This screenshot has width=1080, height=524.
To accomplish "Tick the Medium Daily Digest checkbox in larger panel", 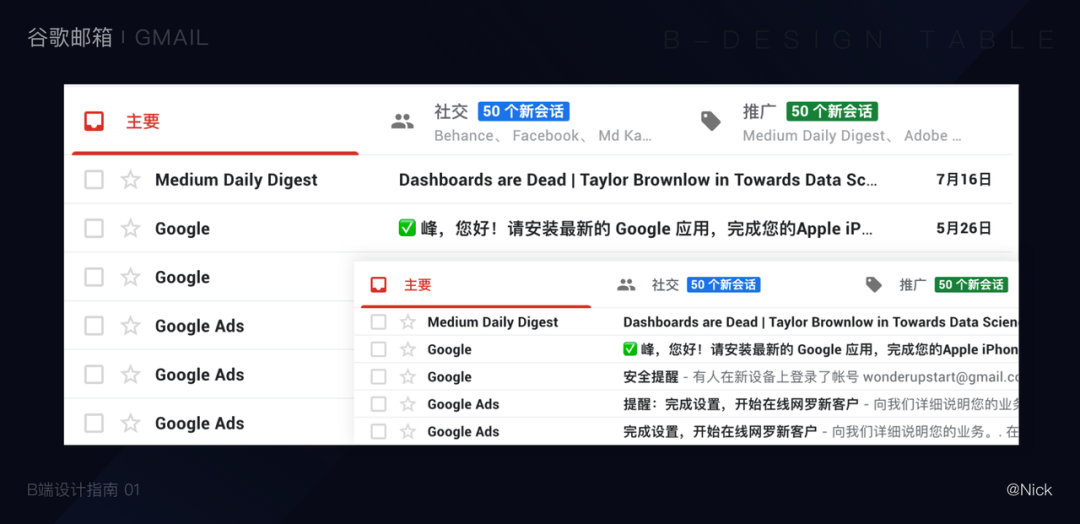I will pyautogui.click(x=94, y=180).
